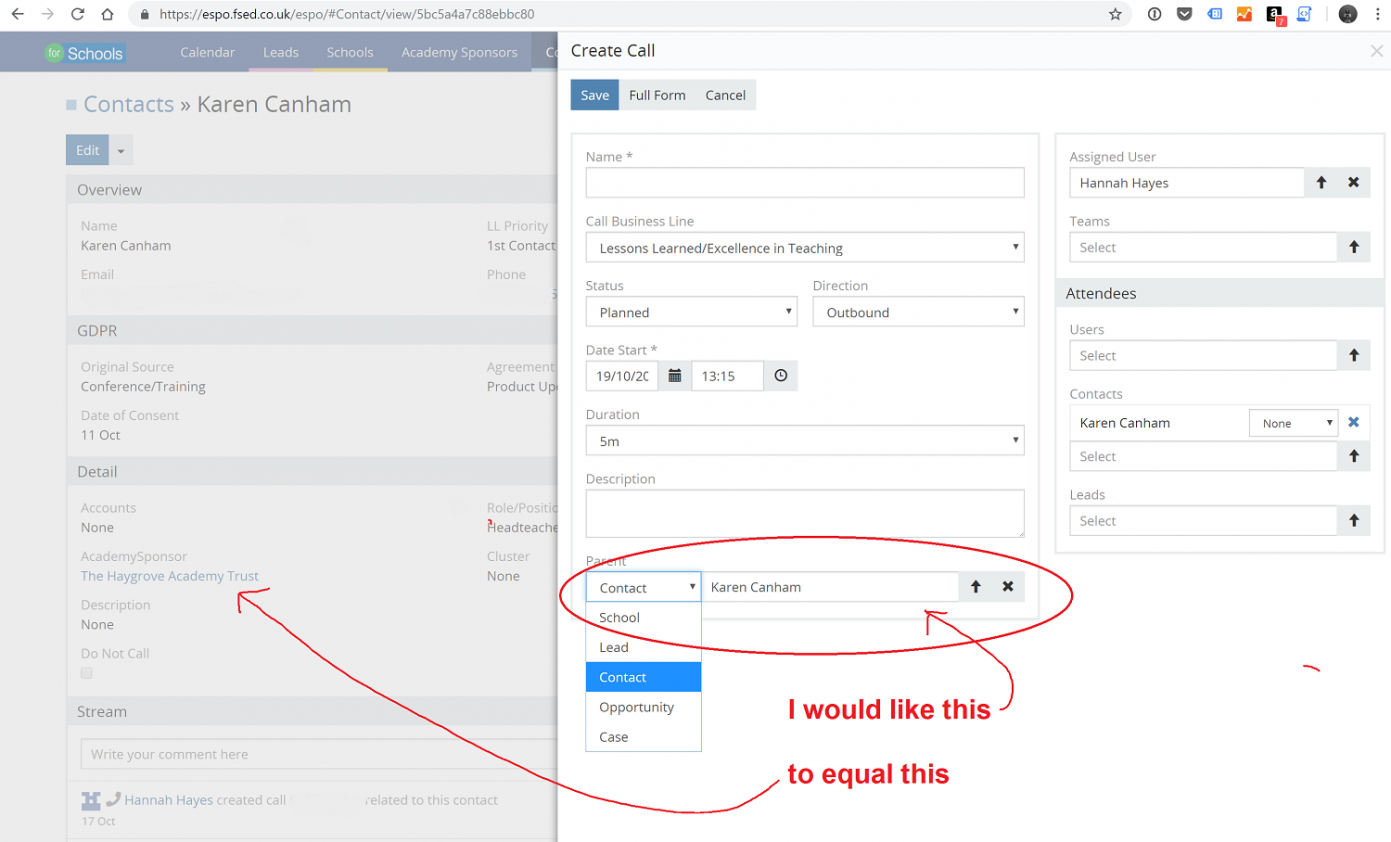Image resolution: width=1391 pixels, height=842 pixels.
Task: Click the Assigned User field Hannah Hayes
Action: pos(1187,183)
